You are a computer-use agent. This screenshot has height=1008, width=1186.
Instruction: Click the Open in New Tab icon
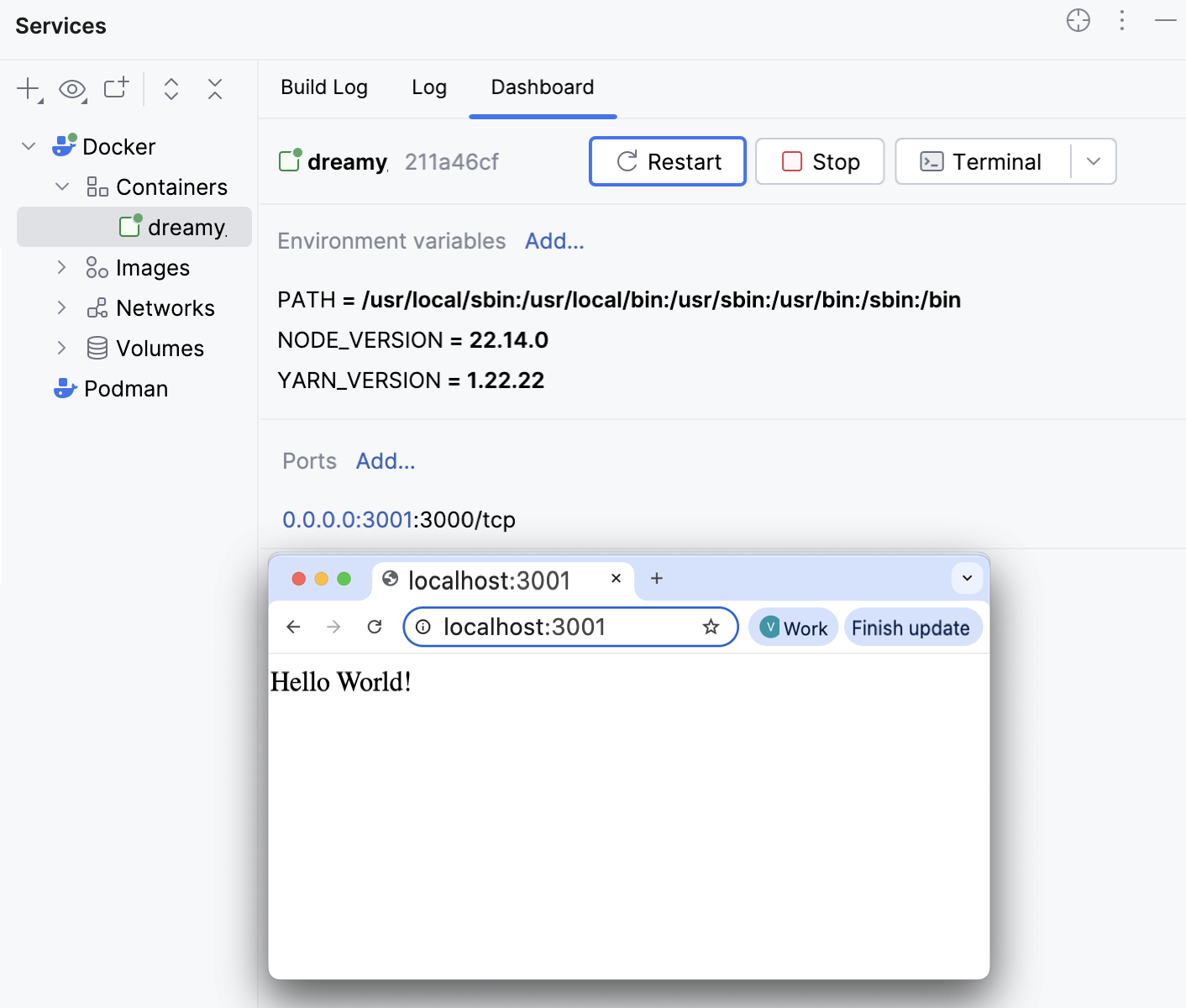click(x=117, y=87)
